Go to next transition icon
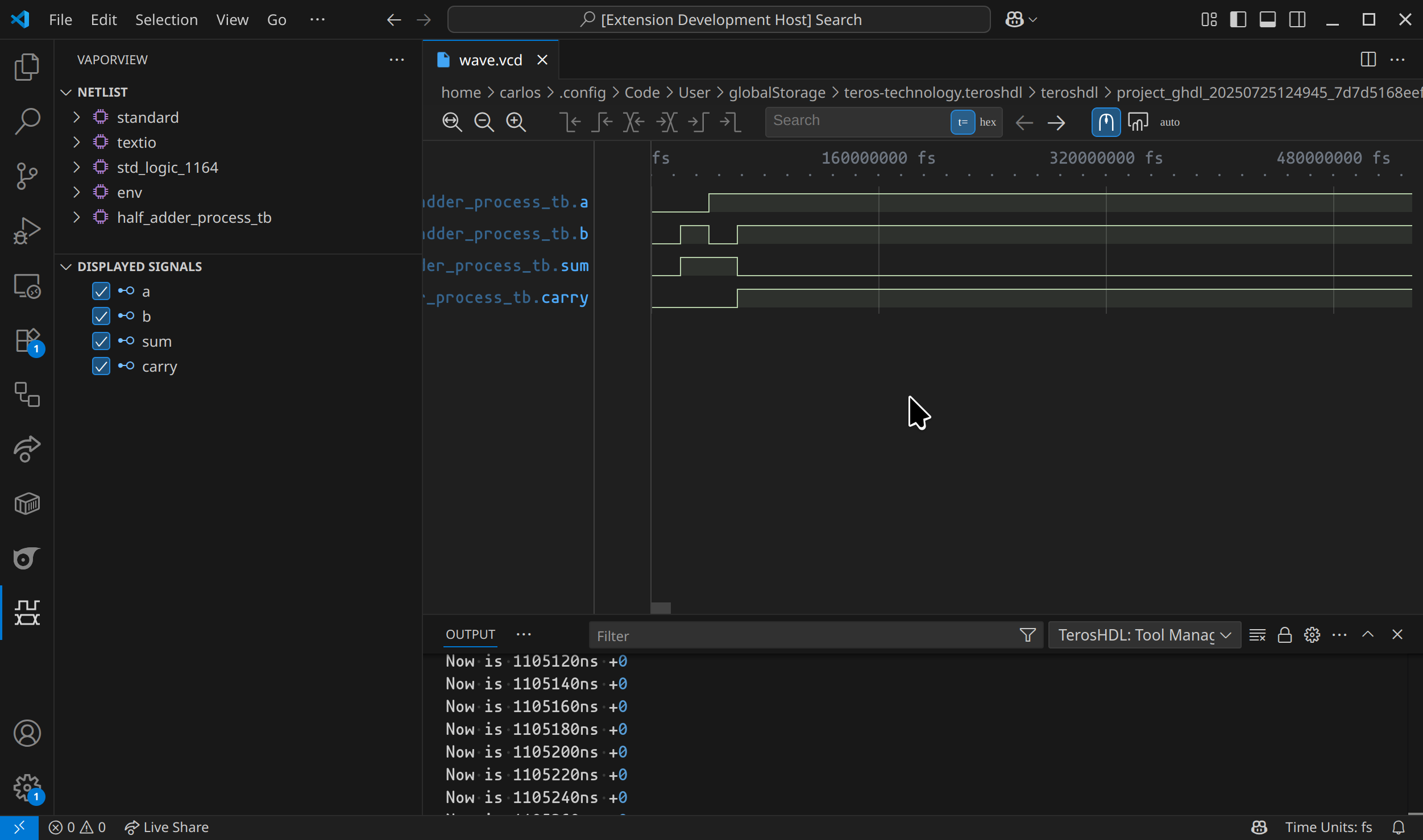Screen dimensions: 1423x840 (666, 122)
